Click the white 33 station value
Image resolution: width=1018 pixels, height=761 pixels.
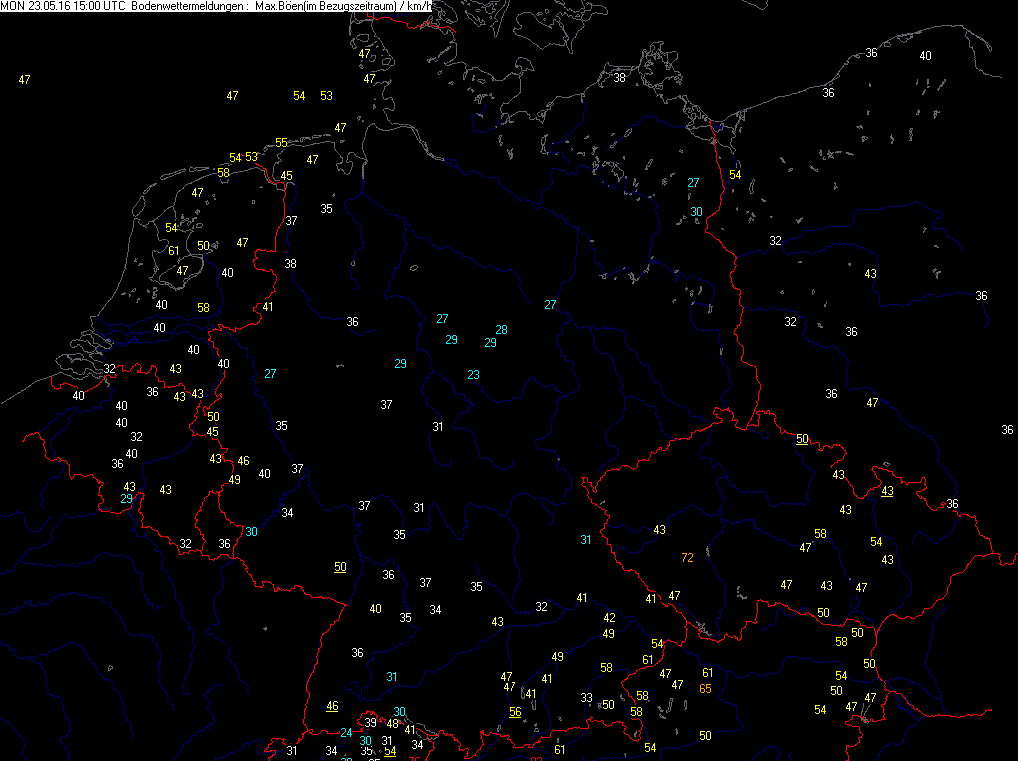(587, 698)
